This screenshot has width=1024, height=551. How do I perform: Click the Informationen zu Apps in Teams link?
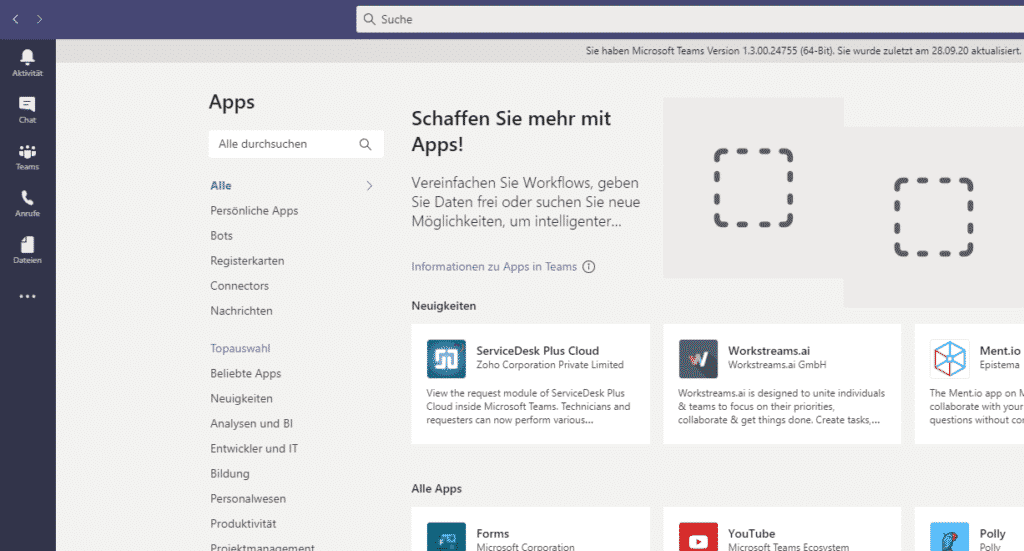(x=494, y=266)
